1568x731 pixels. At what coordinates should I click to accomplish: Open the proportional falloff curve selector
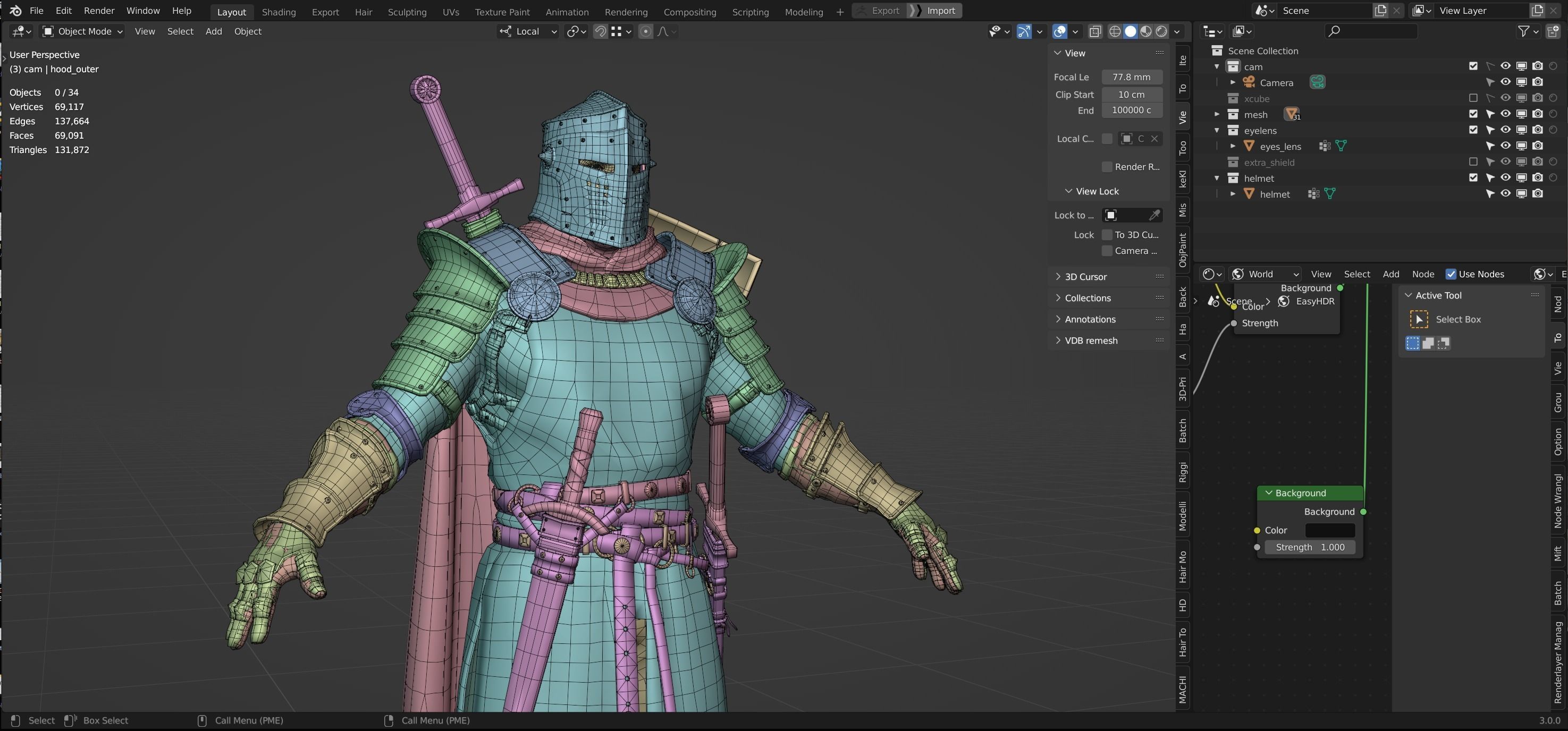coord(667,31)
